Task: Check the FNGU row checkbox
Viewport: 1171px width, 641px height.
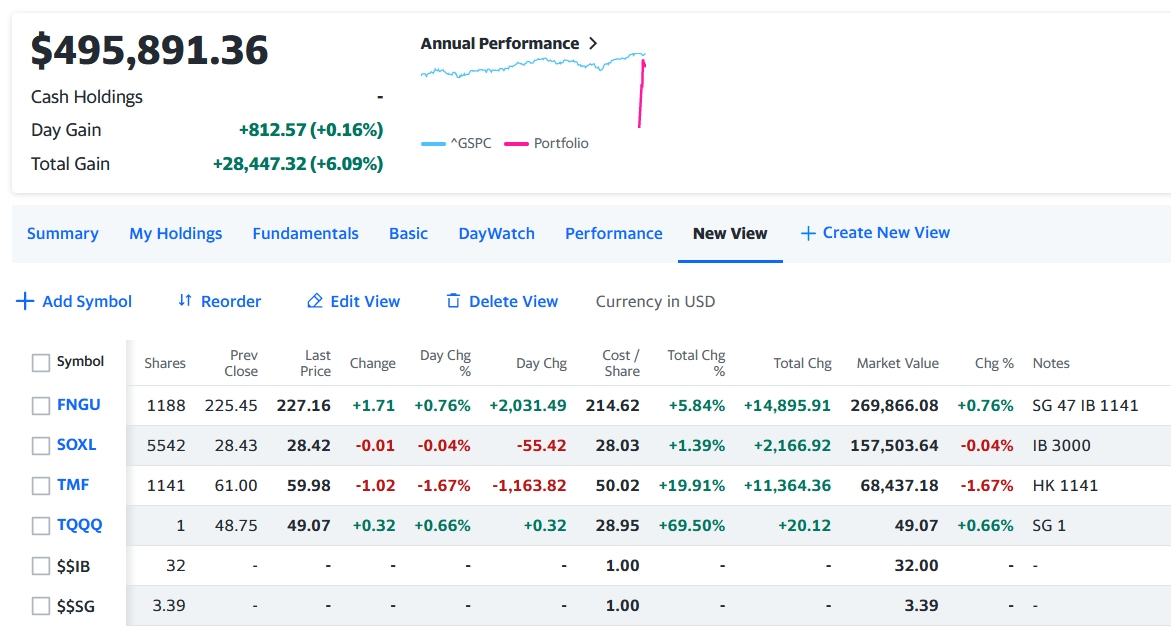Action: (x=41, y=406)
